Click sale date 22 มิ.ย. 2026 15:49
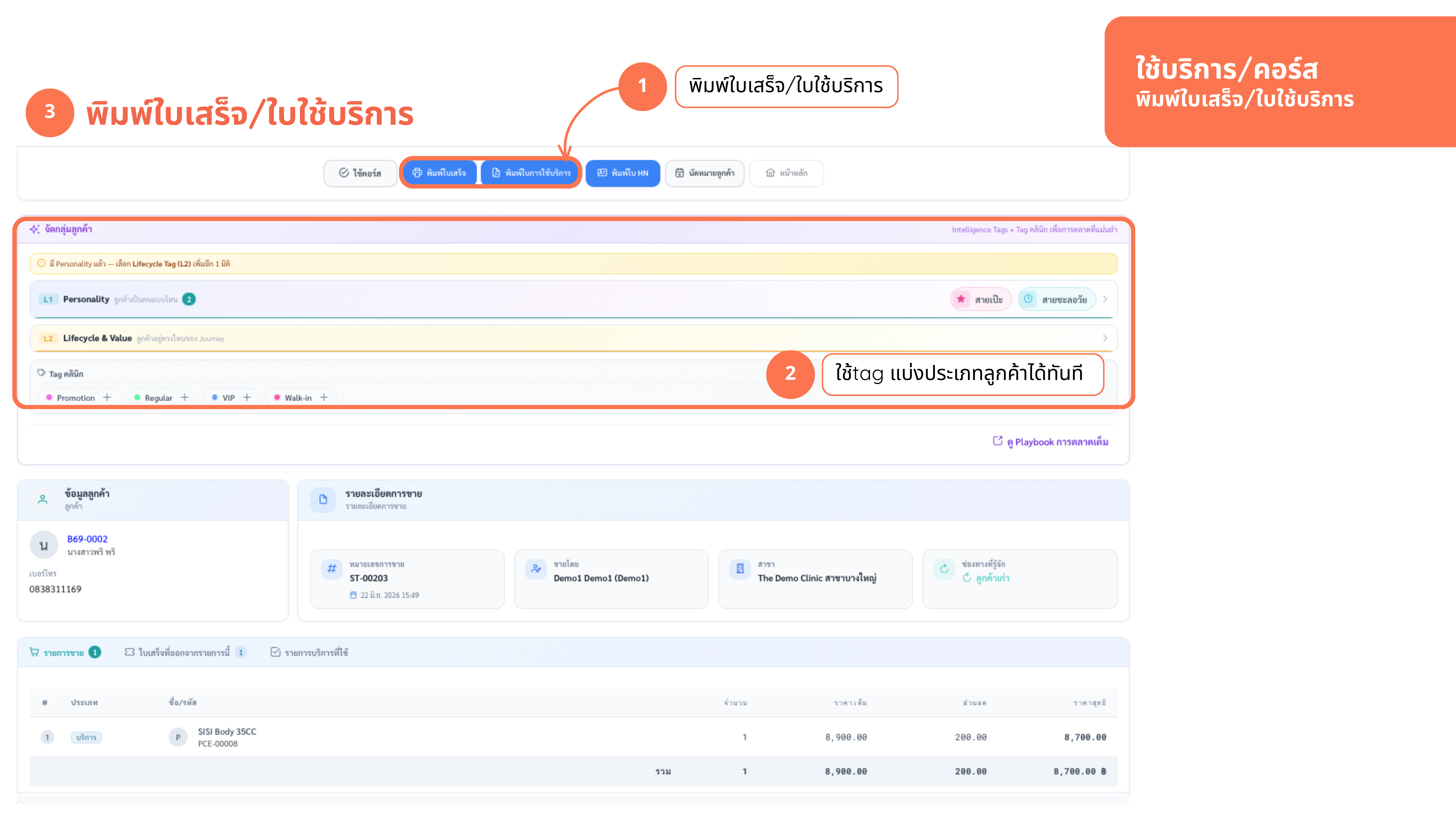1456x819 pixels. 384,595
